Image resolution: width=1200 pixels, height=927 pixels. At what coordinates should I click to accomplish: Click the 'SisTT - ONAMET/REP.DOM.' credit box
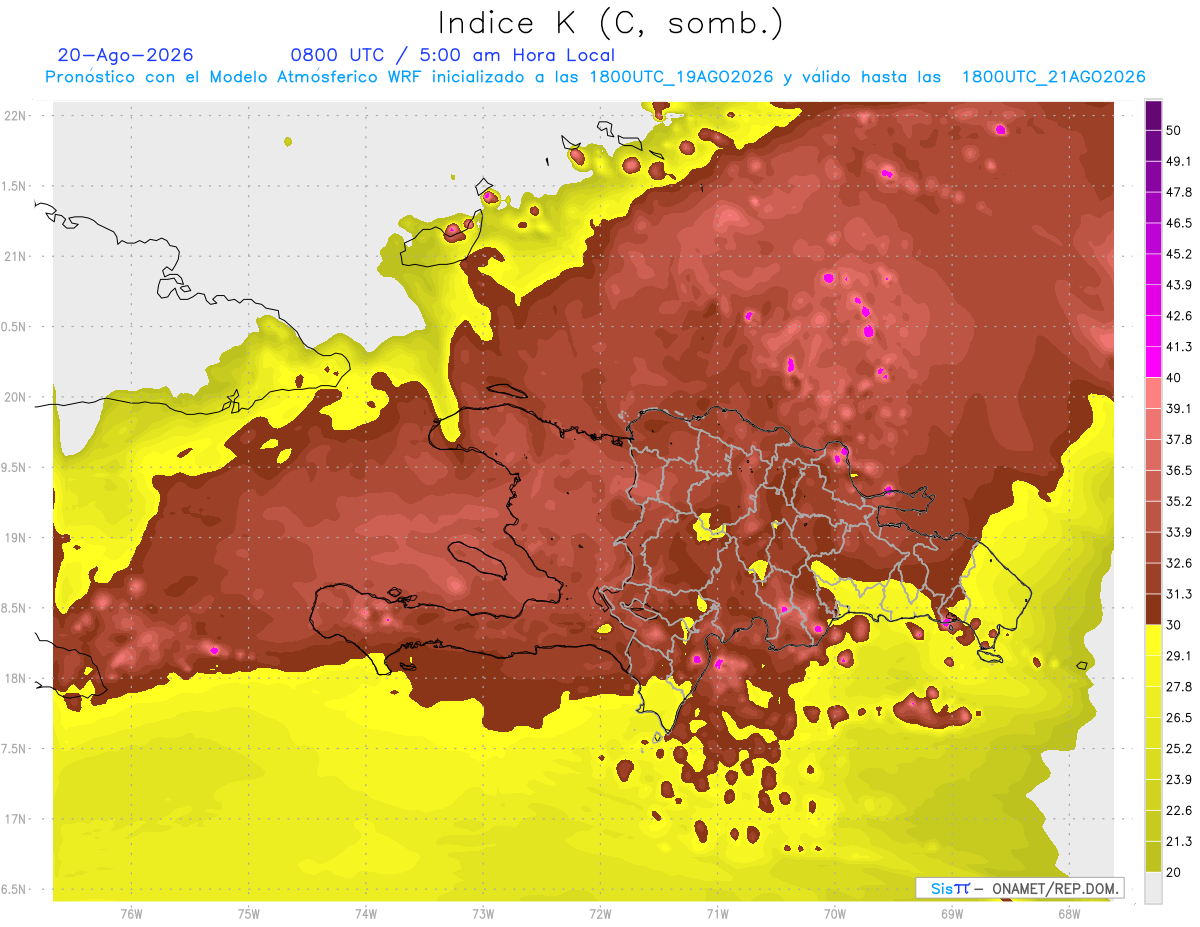[1019, 888]
